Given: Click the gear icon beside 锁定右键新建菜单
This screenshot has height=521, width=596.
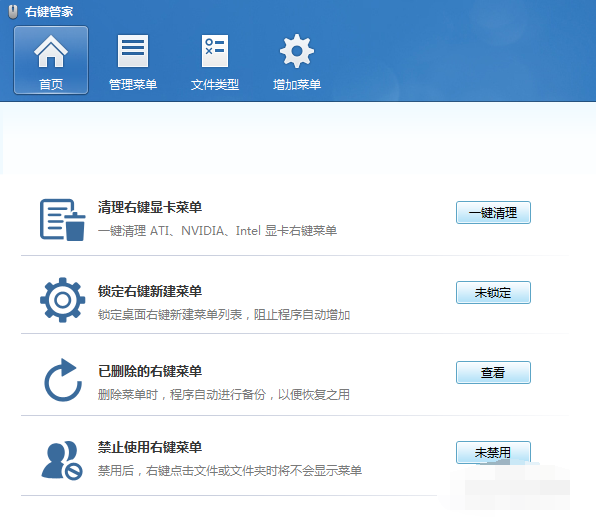Looking at the screenshot, I should click(63, 300).
